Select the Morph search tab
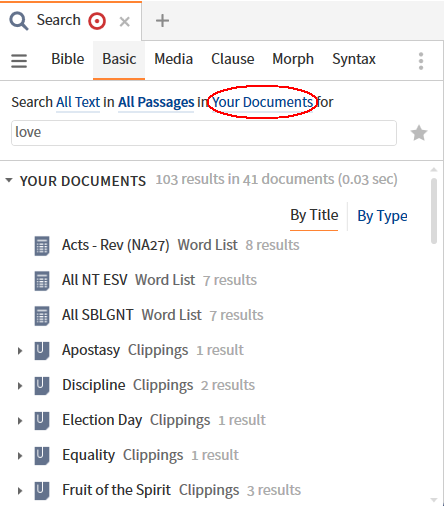The width and height of the screenshot is (444, 506). pyautogui.click(x=293, y=59)
